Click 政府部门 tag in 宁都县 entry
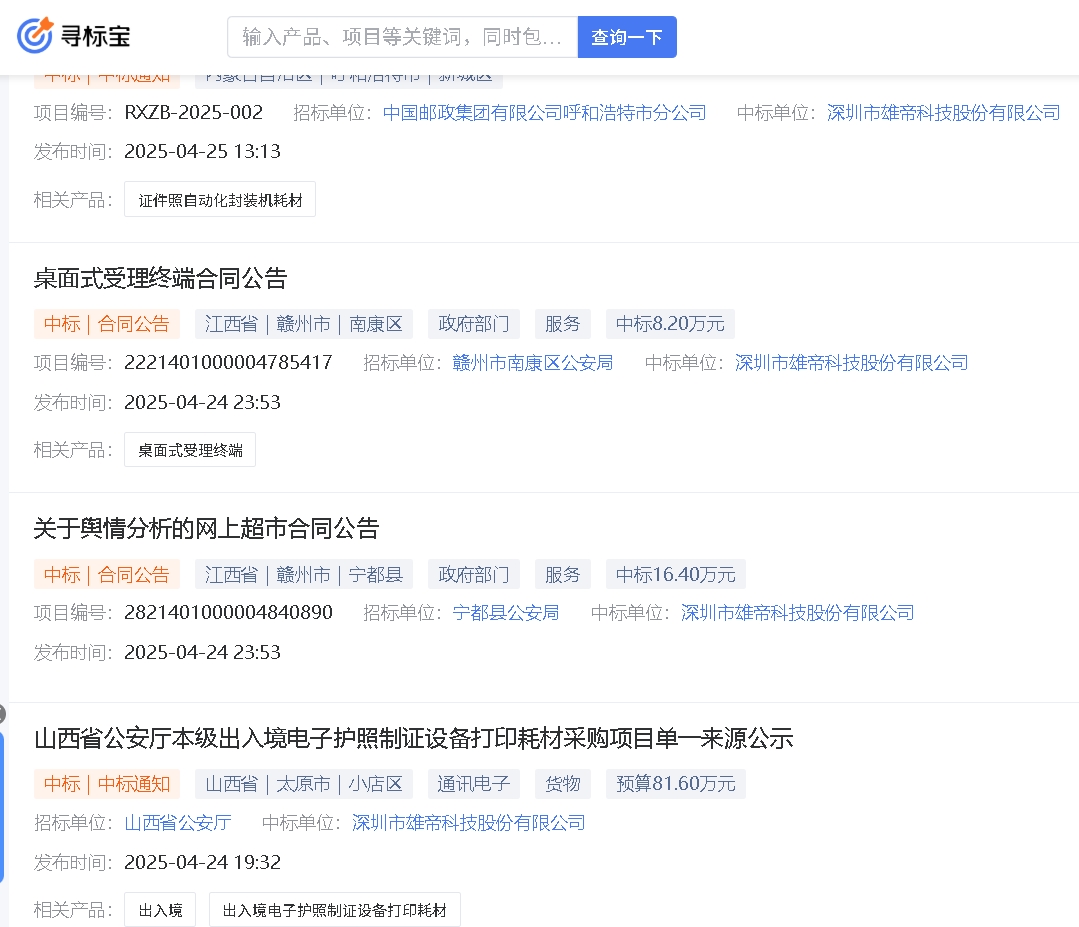The image size is (1079, 927). click(x=474, y=575)
